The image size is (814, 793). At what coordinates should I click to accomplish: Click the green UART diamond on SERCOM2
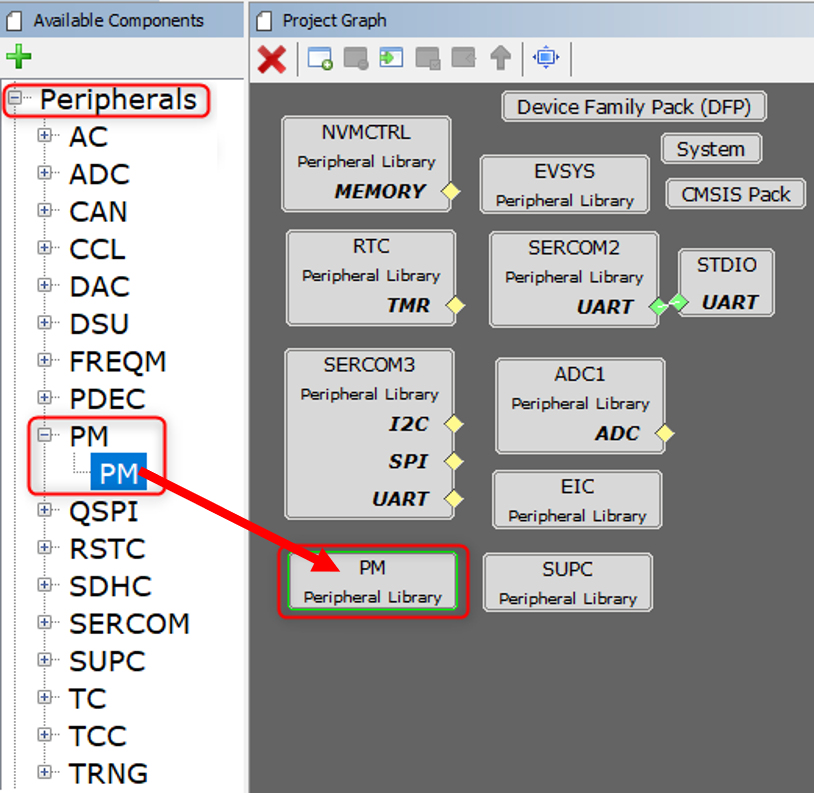pyautogui.click(x=658, y=306)
